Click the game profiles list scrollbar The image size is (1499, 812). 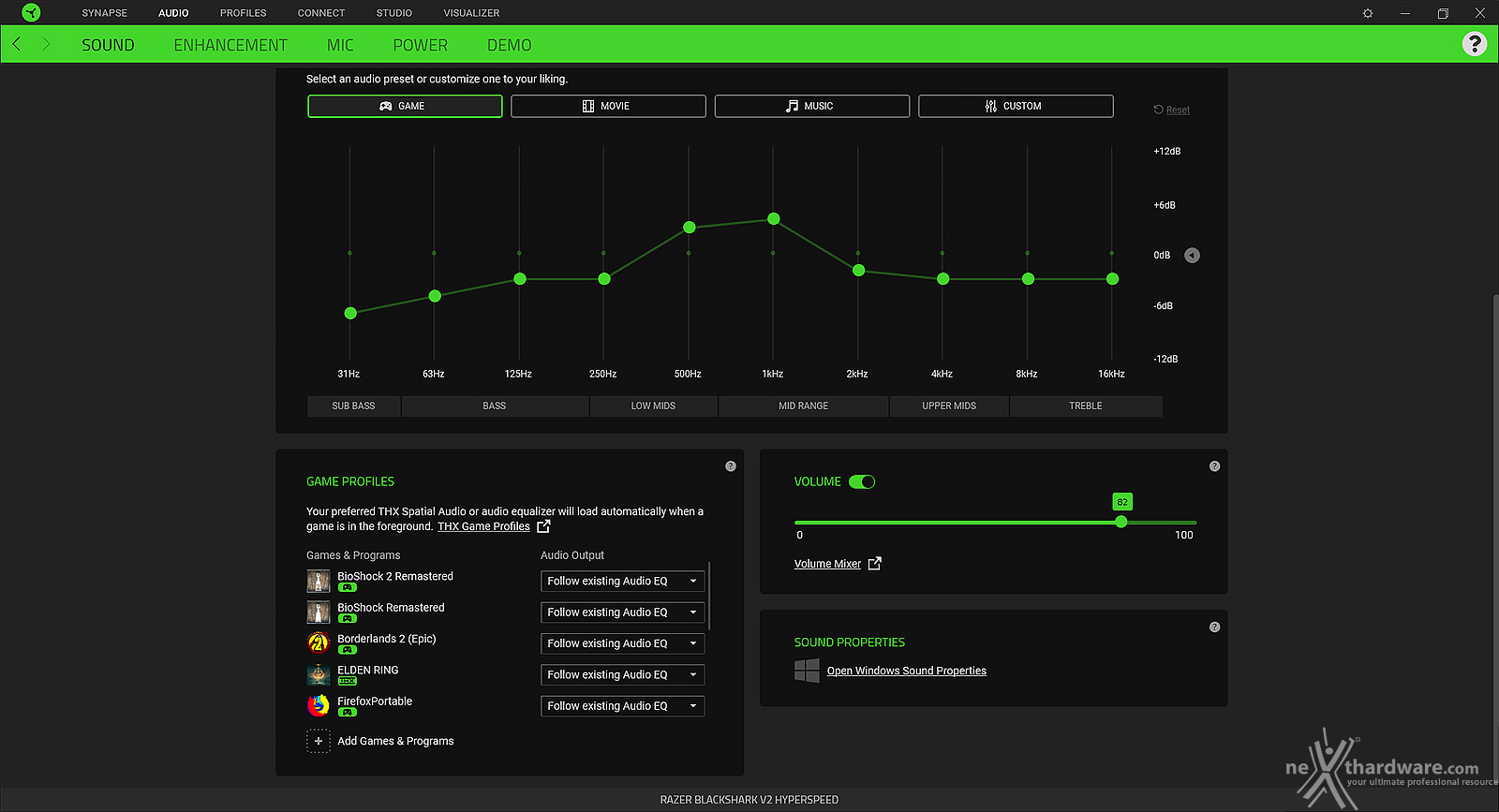[x=710, y=596]
